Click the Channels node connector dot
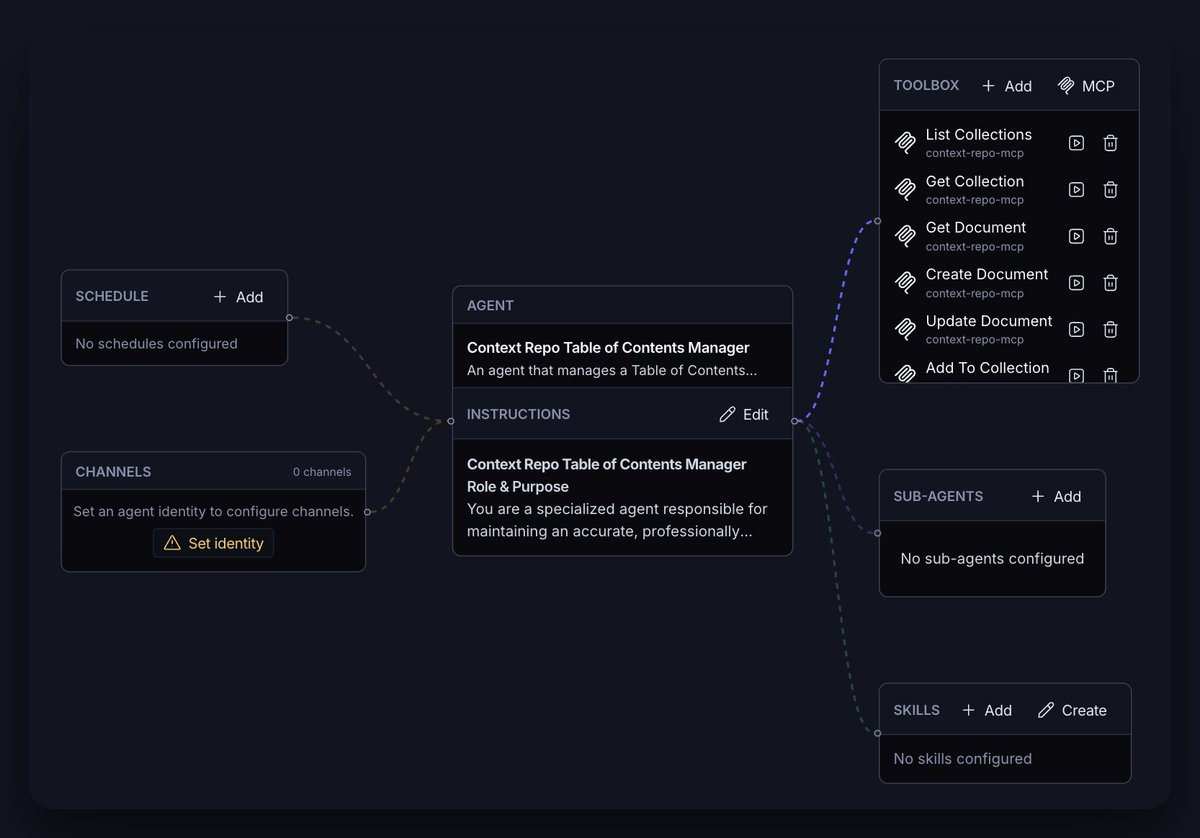The width and height of the screenshot is (1200, 838). tap(367, 512)
